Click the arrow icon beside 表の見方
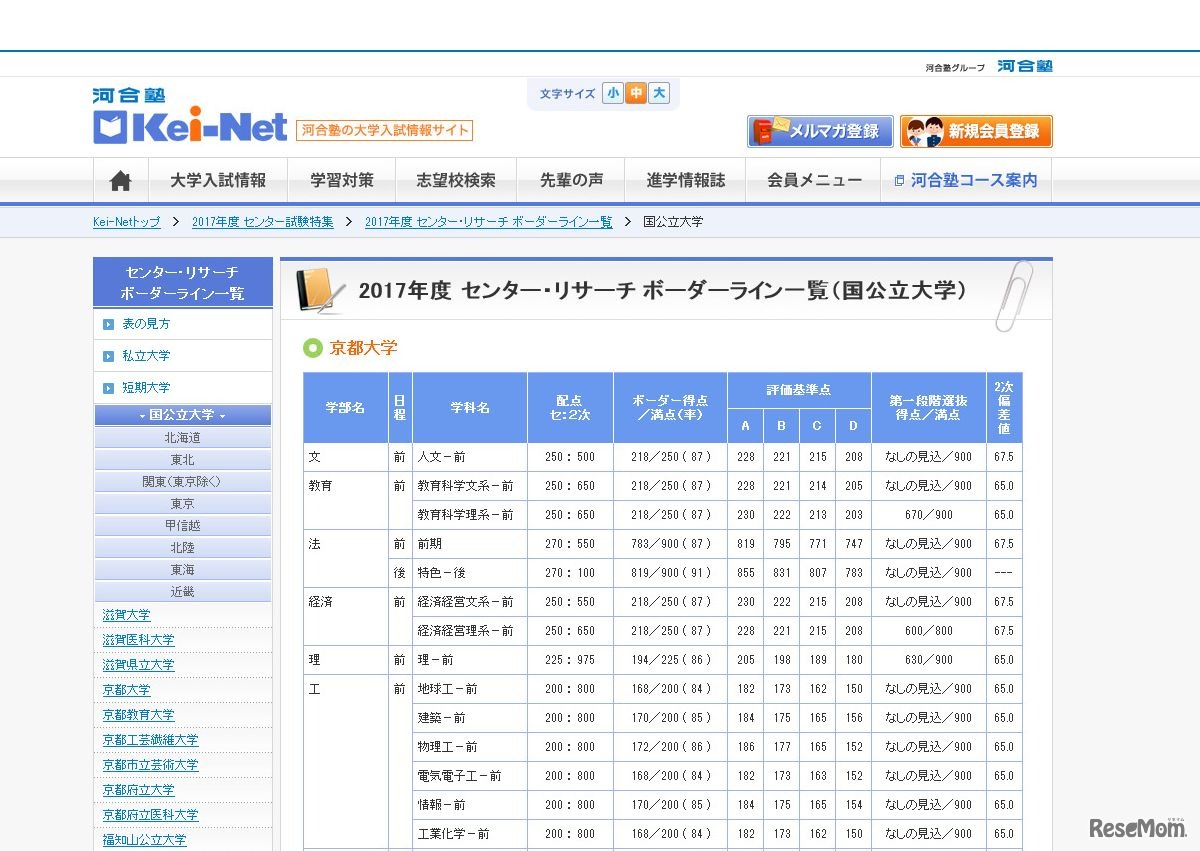 (x=109, y=324)
